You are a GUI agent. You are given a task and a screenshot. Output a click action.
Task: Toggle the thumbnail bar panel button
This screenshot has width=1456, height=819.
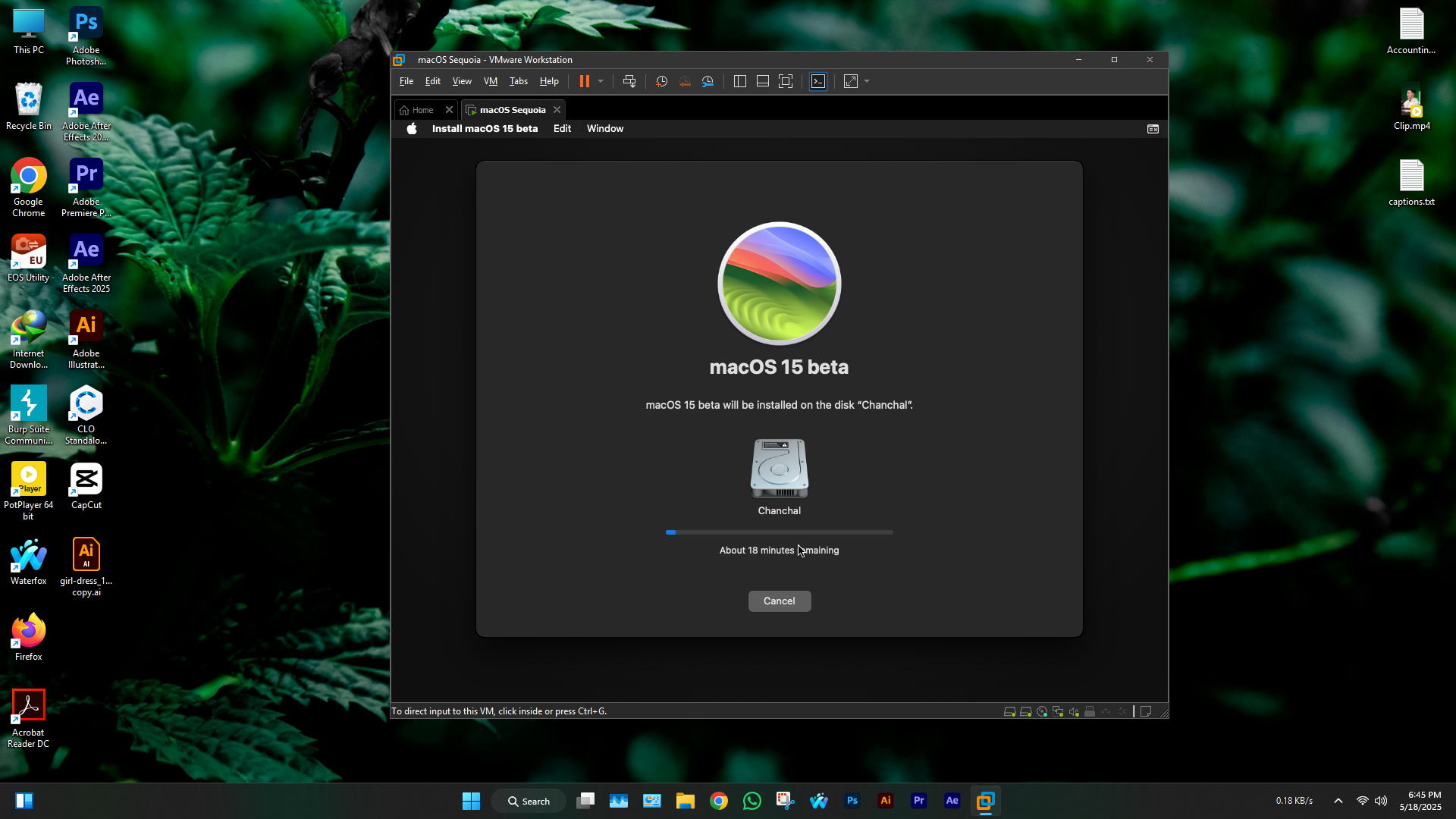click(x=763, y=81)
